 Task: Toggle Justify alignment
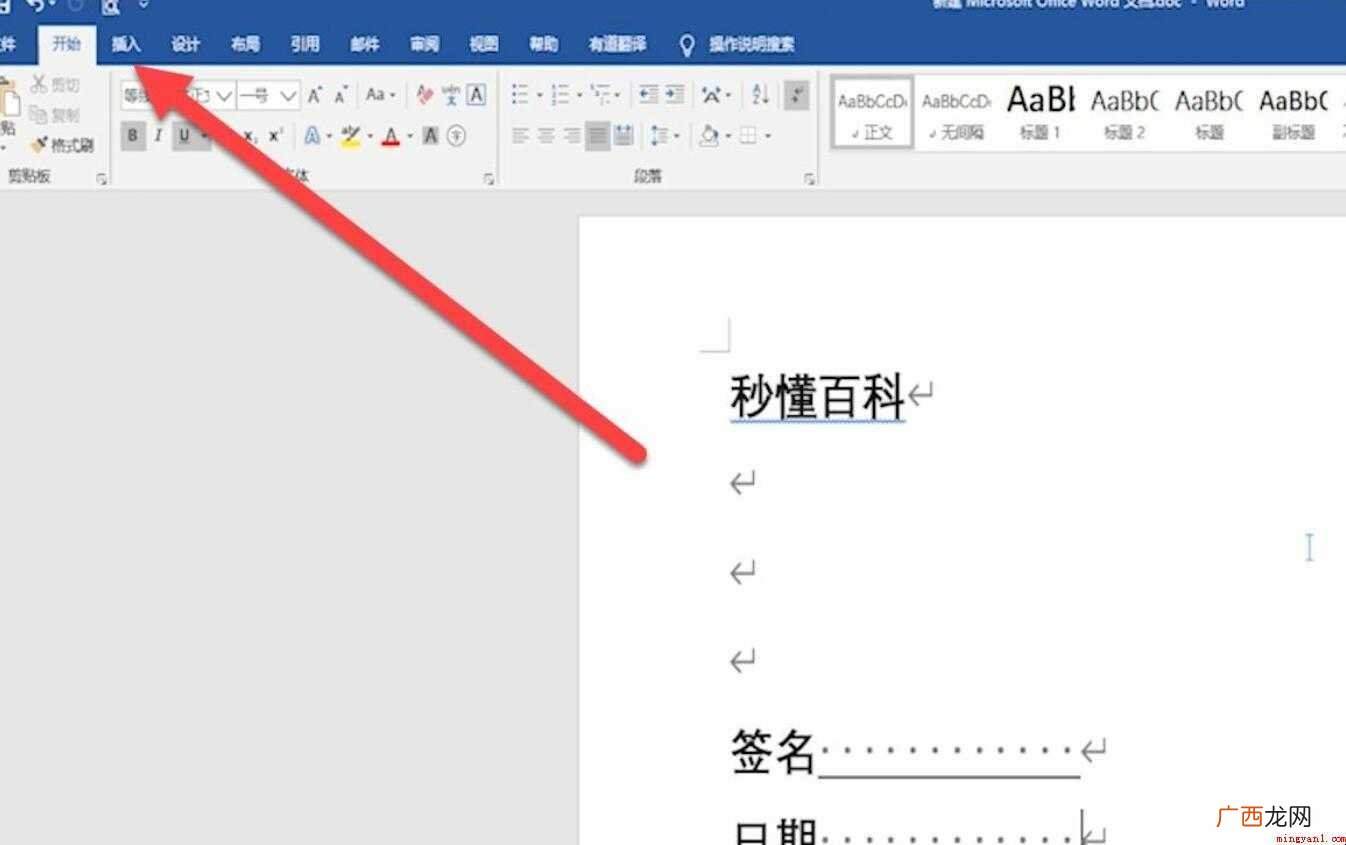598,136
